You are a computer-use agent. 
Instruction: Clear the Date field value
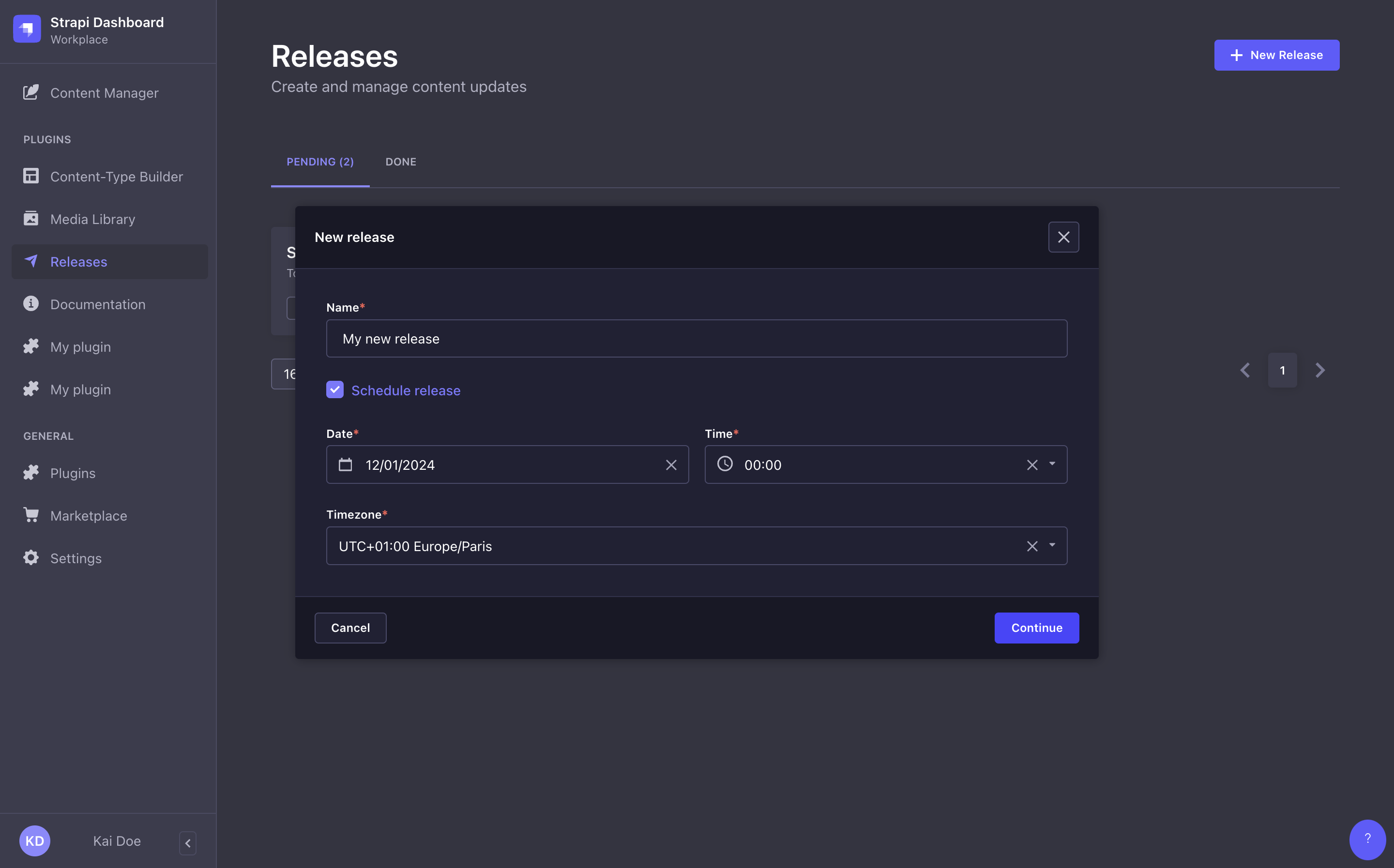671,464
